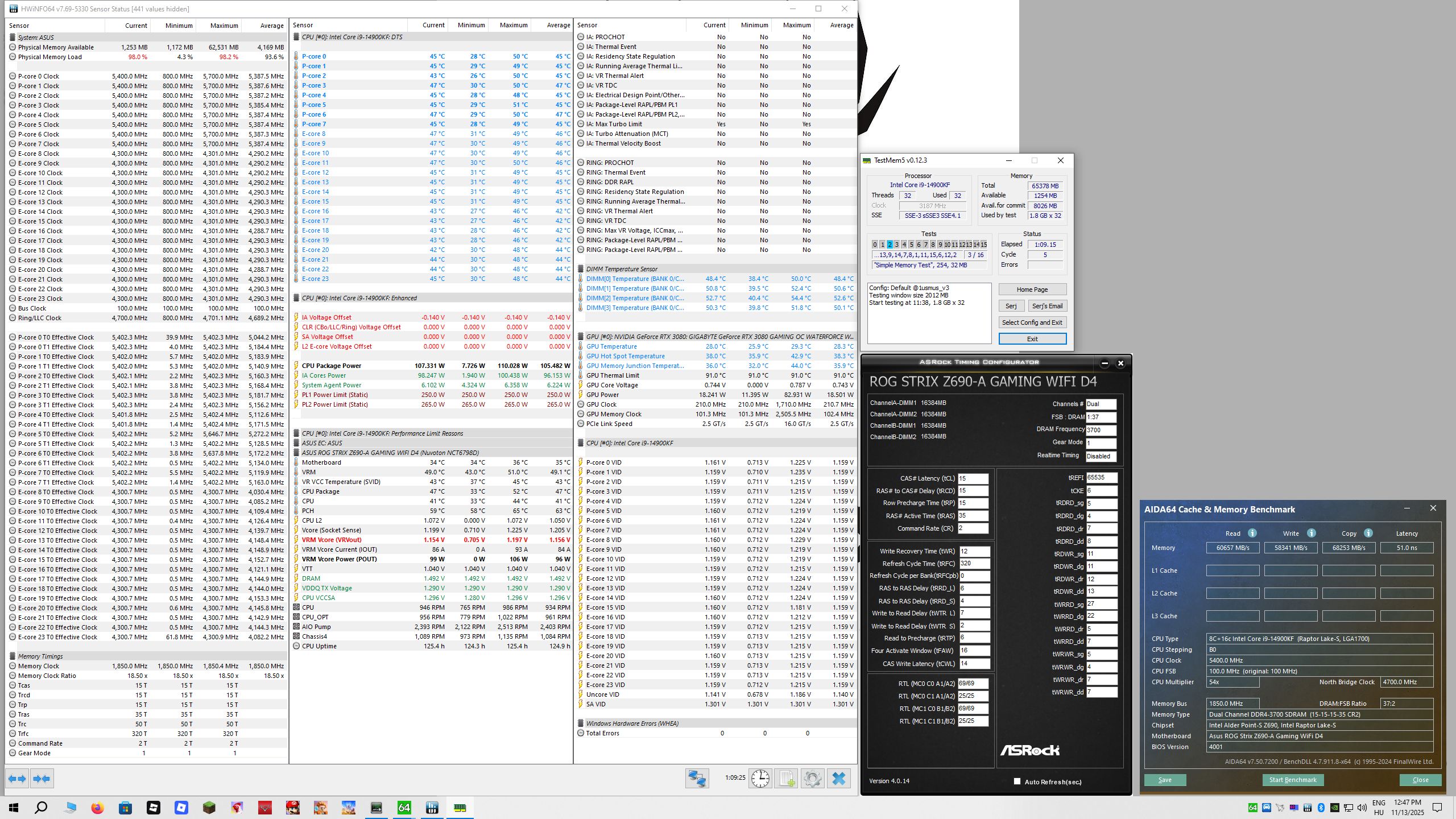Reset the HWiNFO elapsed-time clock icon

(760, 779)
